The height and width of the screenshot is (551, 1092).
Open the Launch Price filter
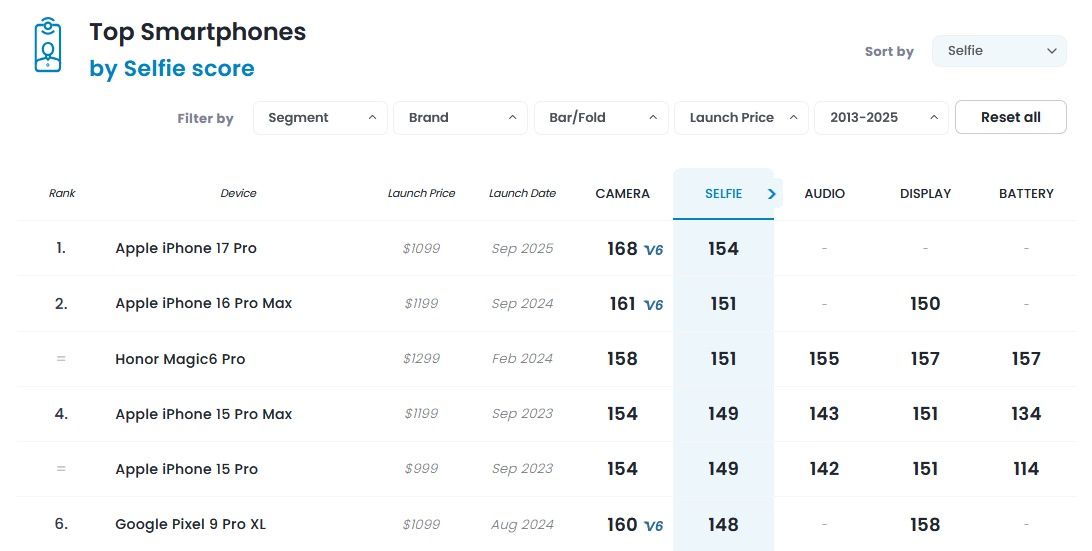741,118
